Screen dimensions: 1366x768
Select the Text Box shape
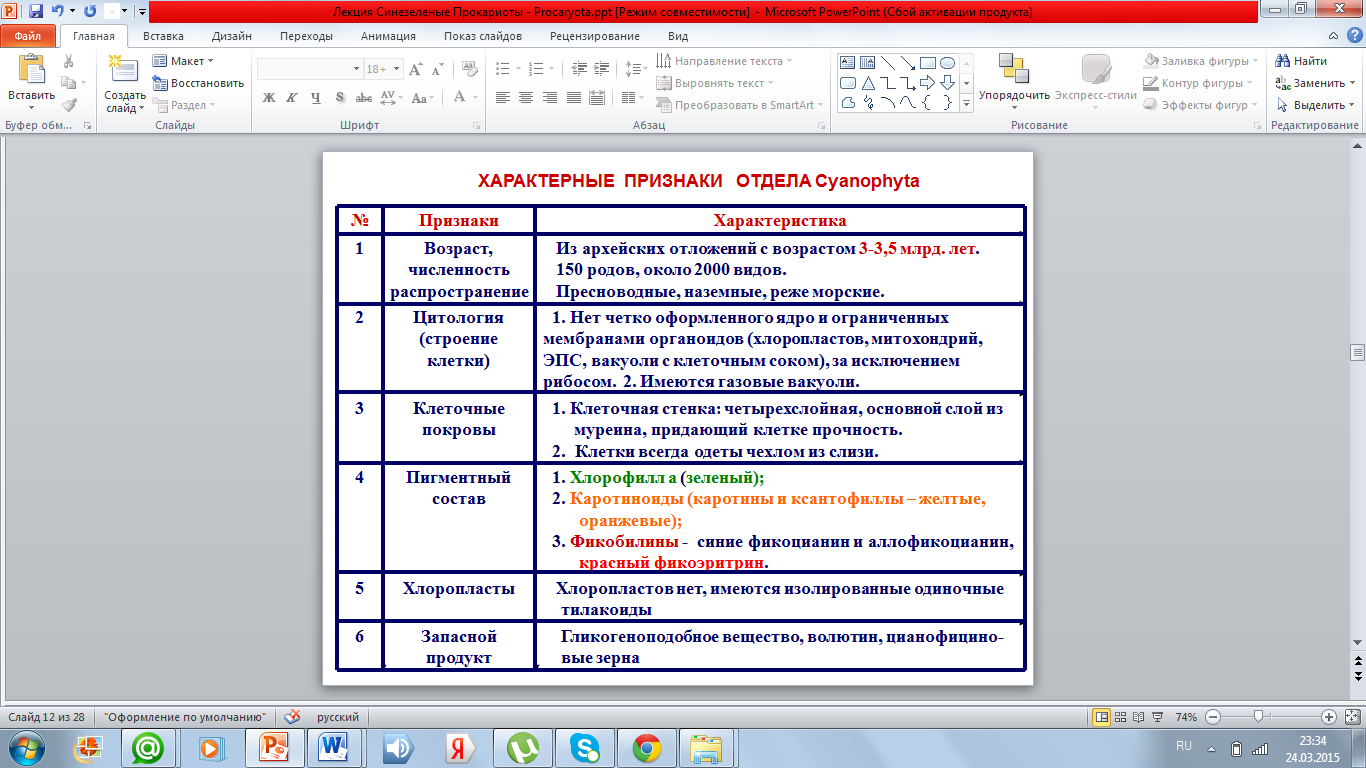click(x=847, y=62)
